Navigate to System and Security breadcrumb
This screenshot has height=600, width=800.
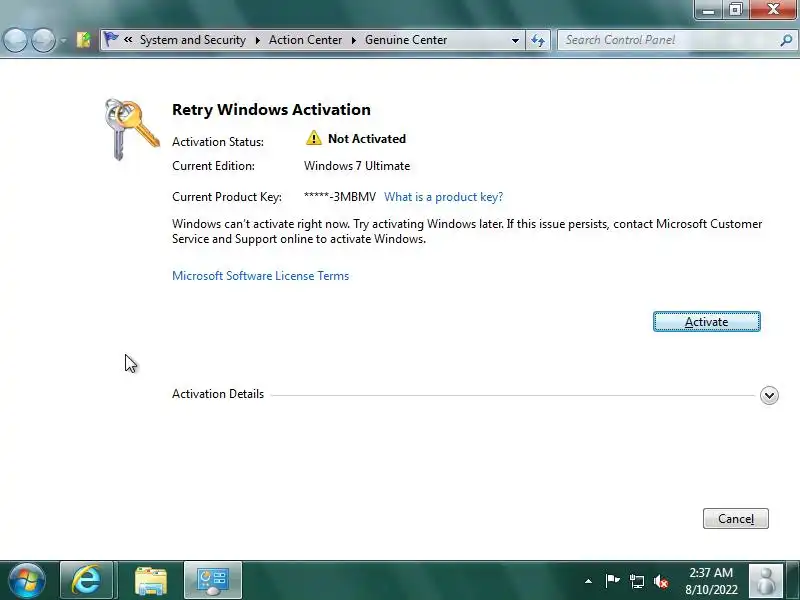pos(193,40)
